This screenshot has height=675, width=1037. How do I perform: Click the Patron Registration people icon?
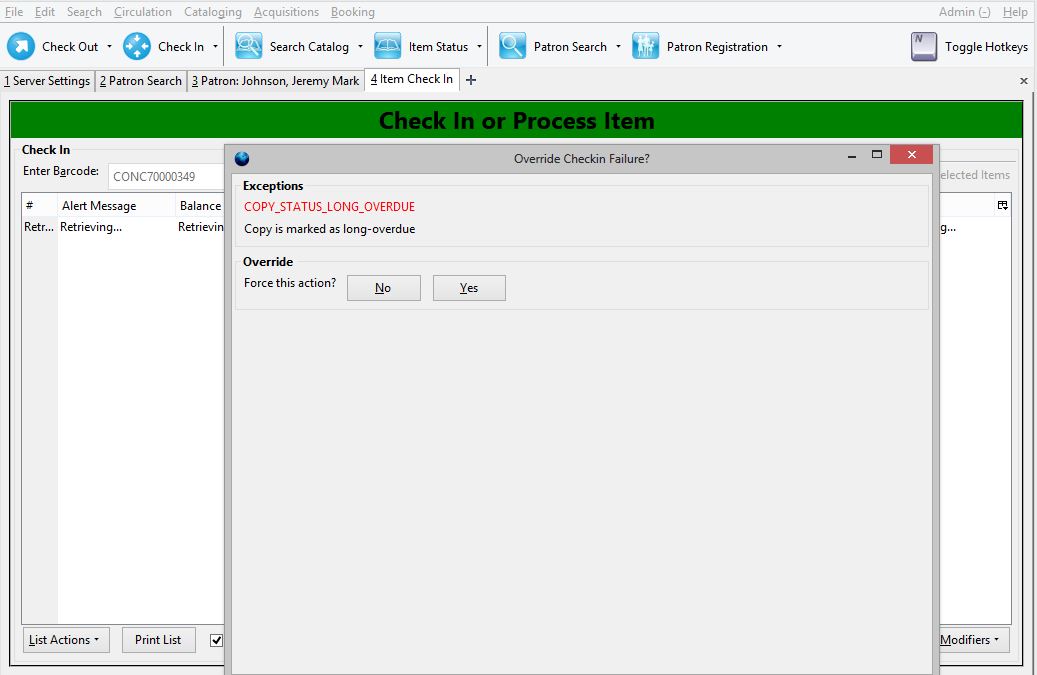tap(645, 46)
